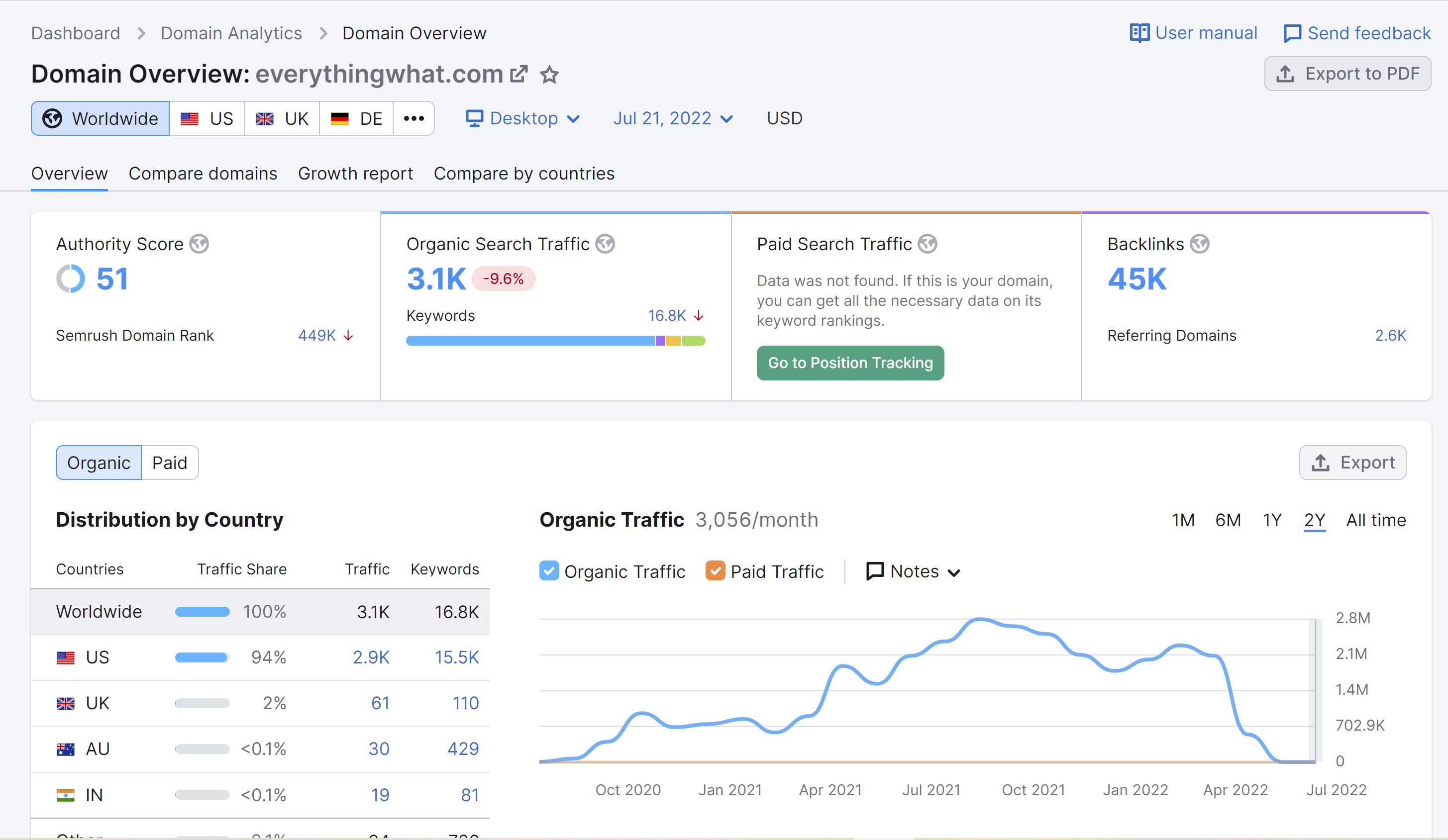Click the red down arrow beside 16.8K keywords

pyautogui.click(x=698, y=316)
